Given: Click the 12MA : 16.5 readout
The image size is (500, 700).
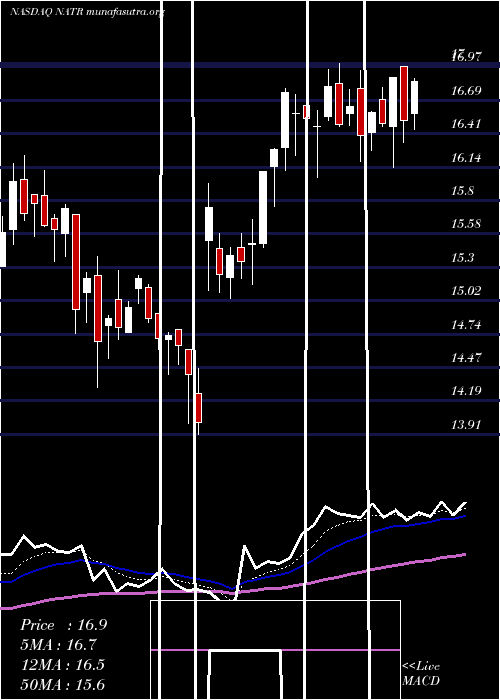Looking at the screenshot, I should [x=62, y=665].
